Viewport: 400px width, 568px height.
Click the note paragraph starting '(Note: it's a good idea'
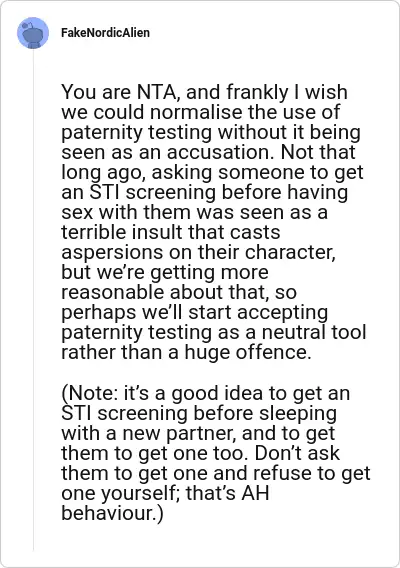point(216,453)
